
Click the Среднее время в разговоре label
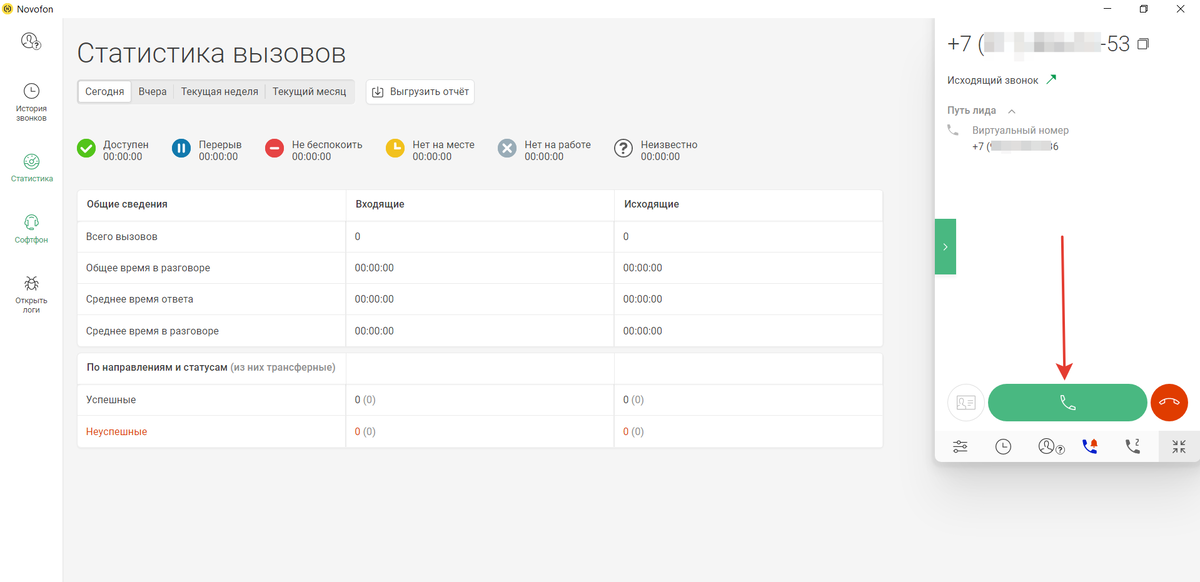152,331
